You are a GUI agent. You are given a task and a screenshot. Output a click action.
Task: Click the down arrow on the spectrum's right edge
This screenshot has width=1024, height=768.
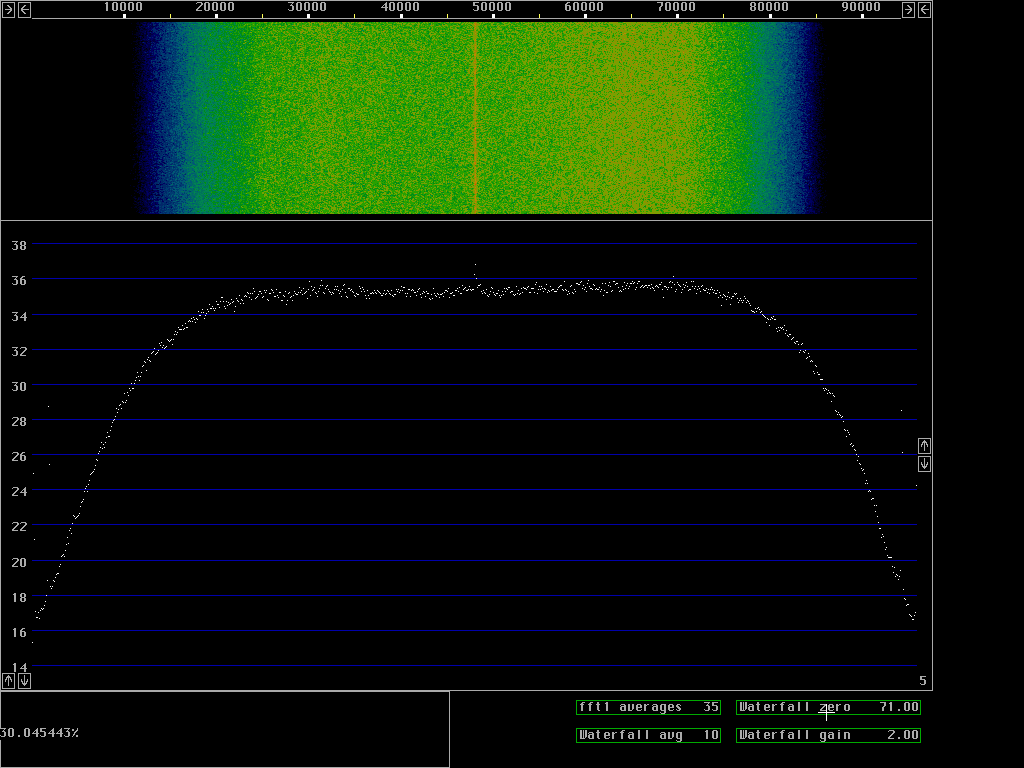pyautogui.click(x=924, y=464)
